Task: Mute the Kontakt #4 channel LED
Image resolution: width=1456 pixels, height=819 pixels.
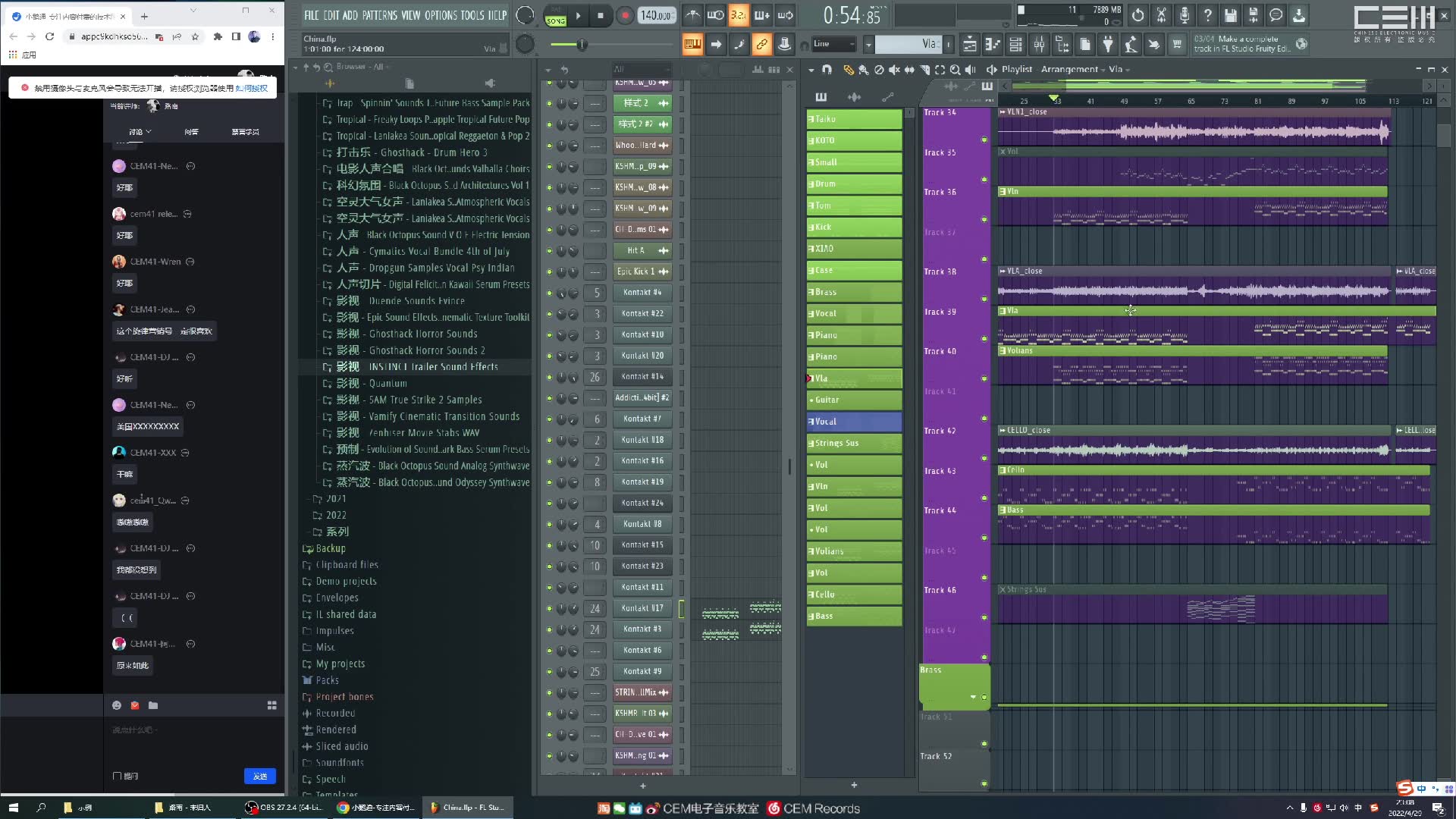Action: pos(549,293)
